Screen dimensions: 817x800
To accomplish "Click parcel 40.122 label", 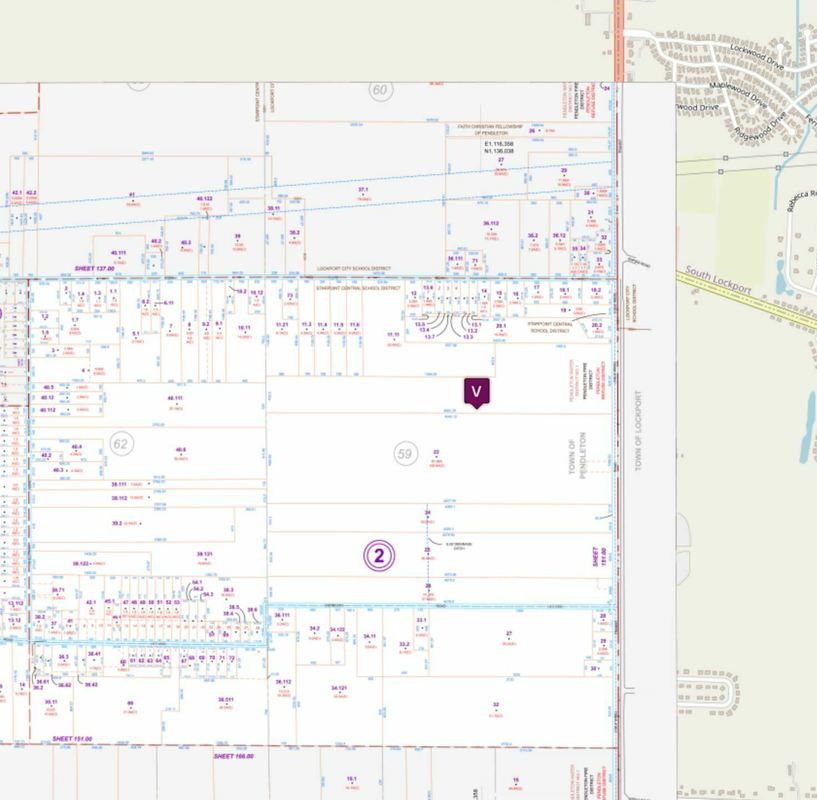I will tap(205, 199).
